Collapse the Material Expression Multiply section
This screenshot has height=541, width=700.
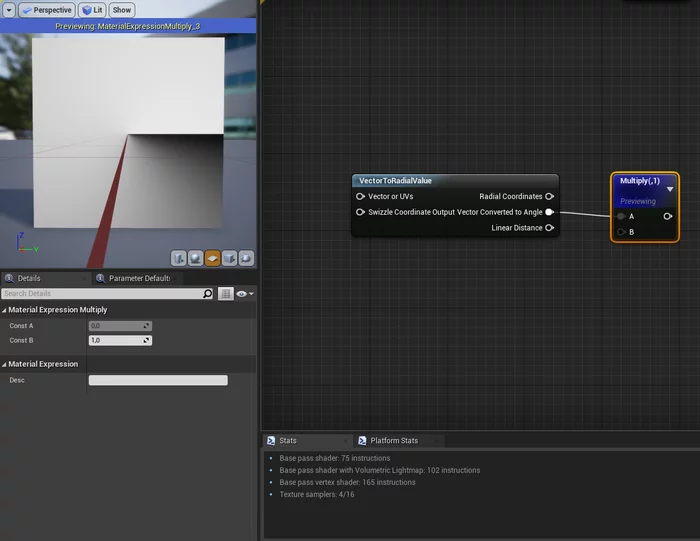4,310
